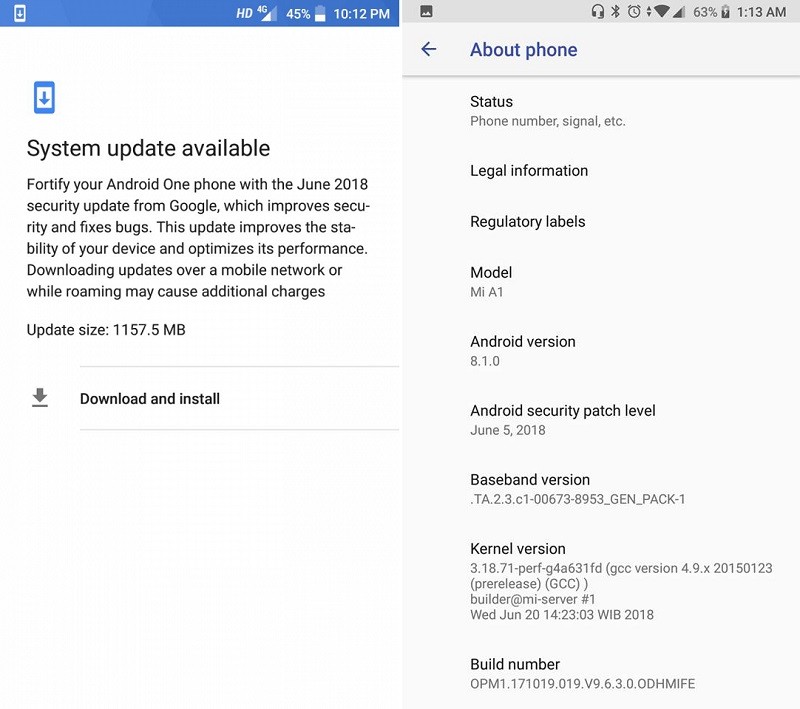Open Regulatory labels
Screen dimensions: 800x709
coord(601,221)
